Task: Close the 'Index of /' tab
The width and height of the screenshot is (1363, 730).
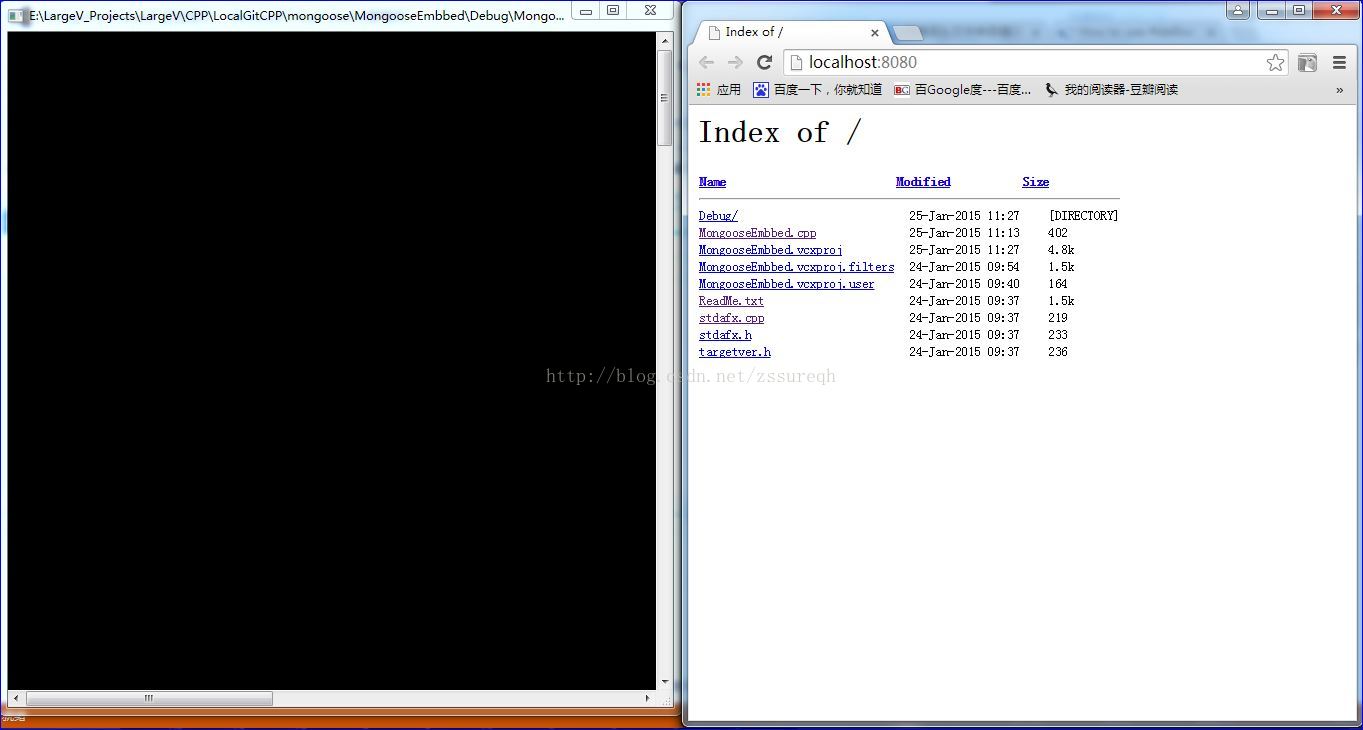Action: tap(874, 32)
